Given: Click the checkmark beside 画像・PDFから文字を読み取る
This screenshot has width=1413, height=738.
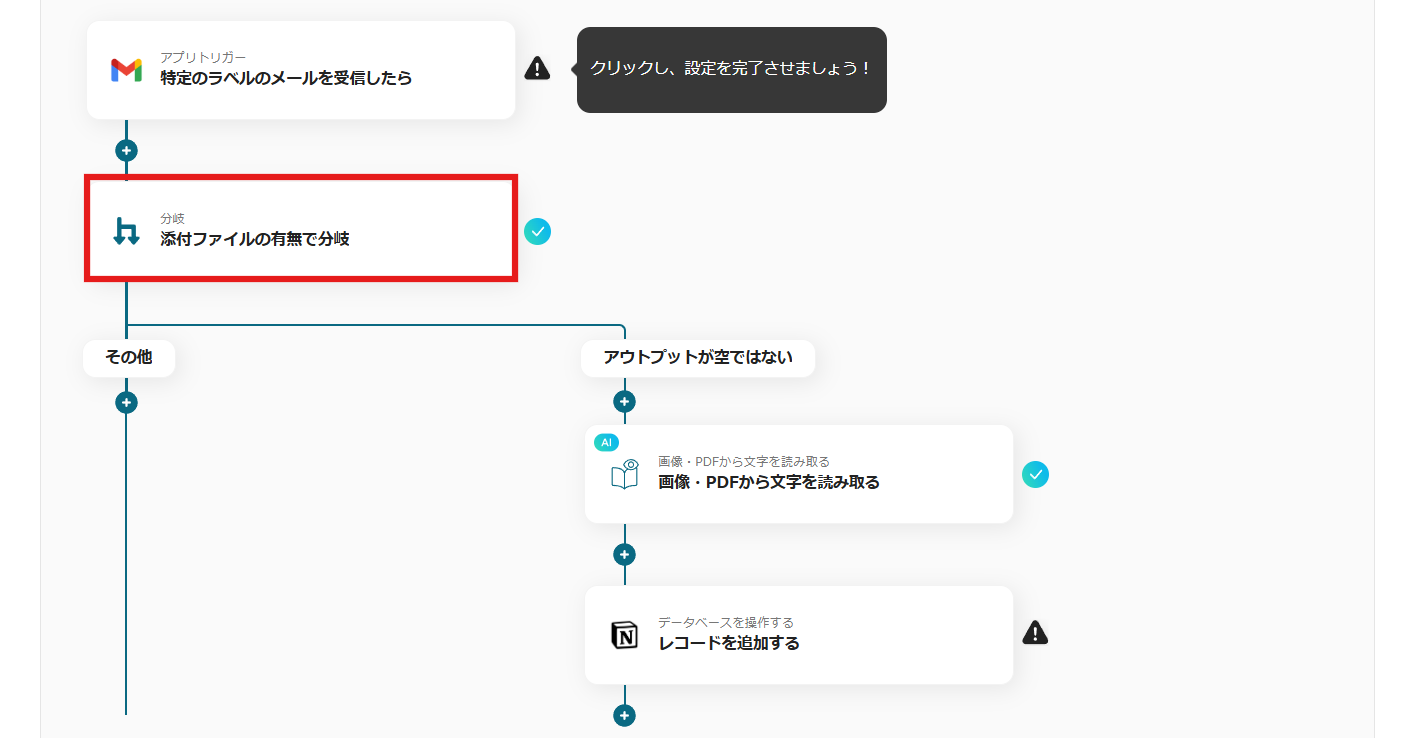Looking at the screenshot, I should click(1035, 474).
